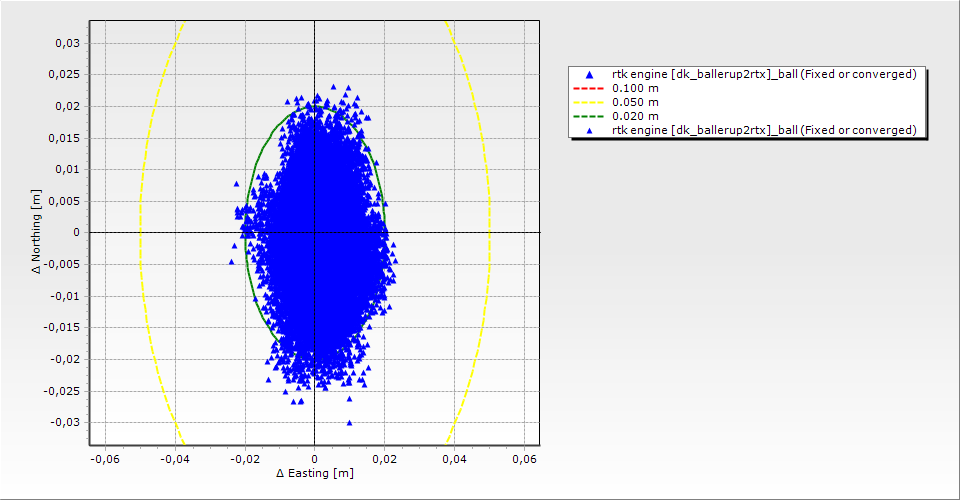This screenshot has height=500, width=960.
Task: Click the 0,03 tick on the Northing axis
Action: (68, 43)
